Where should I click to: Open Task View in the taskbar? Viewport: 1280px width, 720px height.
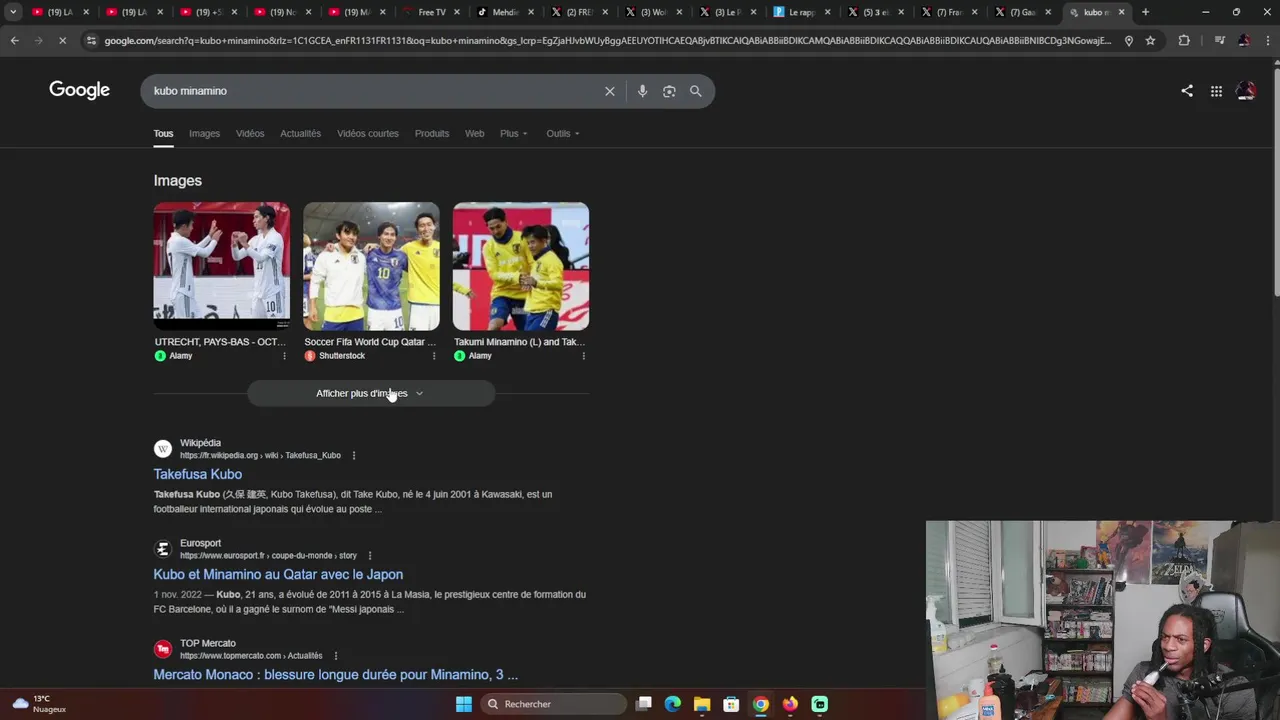(644, 704)
